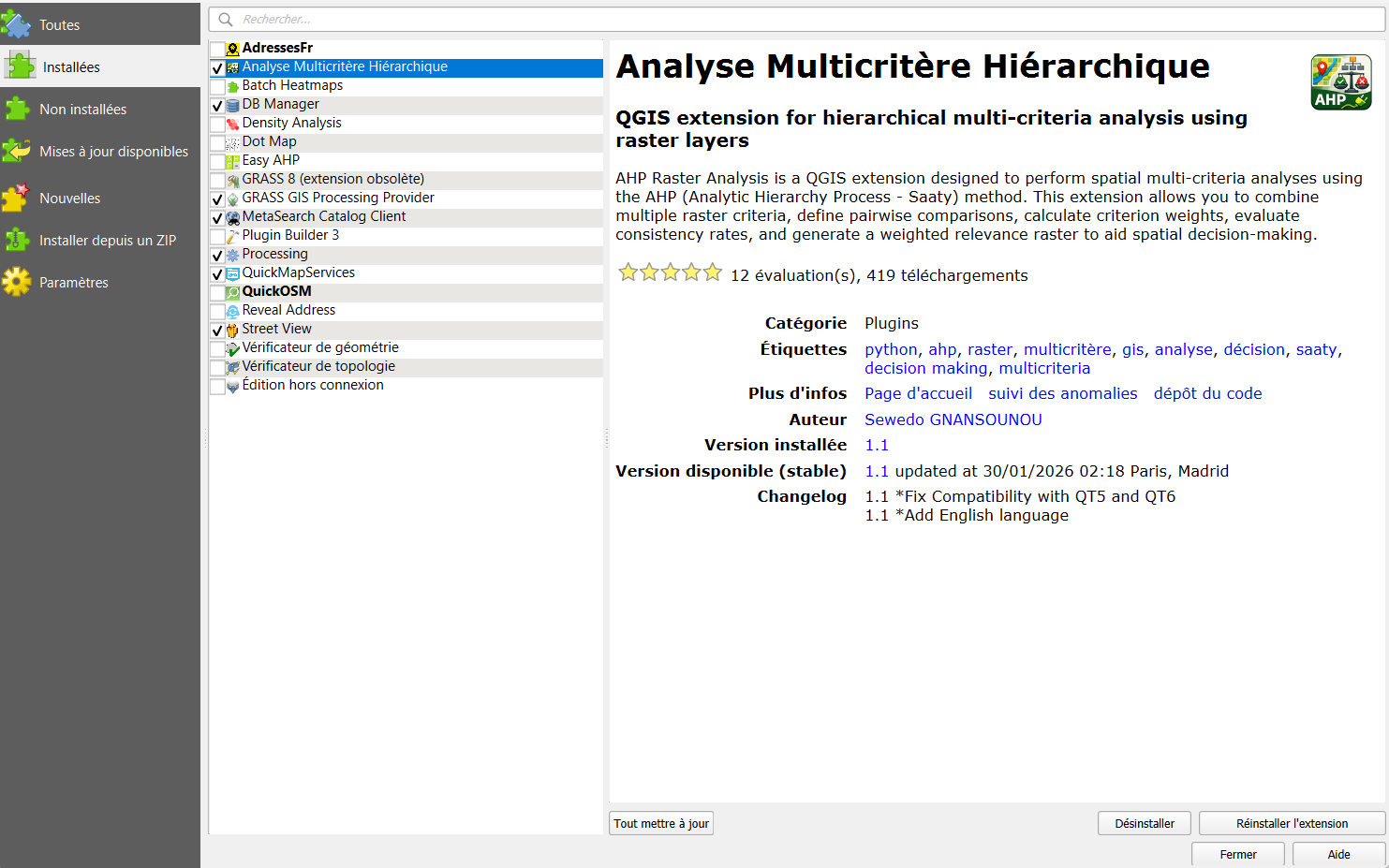Click the Density Analysis plugin icon
1389x868 pixels.
coord(232,124)
